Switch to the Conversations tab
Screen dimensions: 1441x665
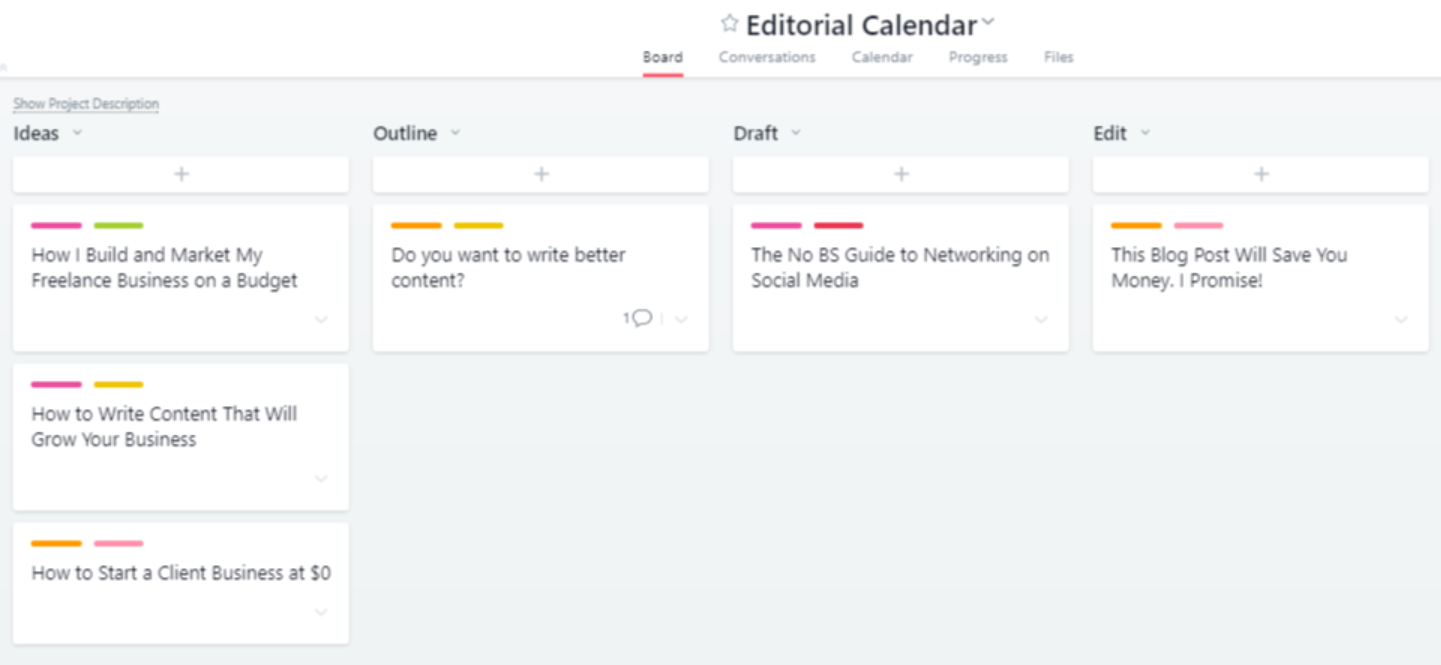click(767, 57)
